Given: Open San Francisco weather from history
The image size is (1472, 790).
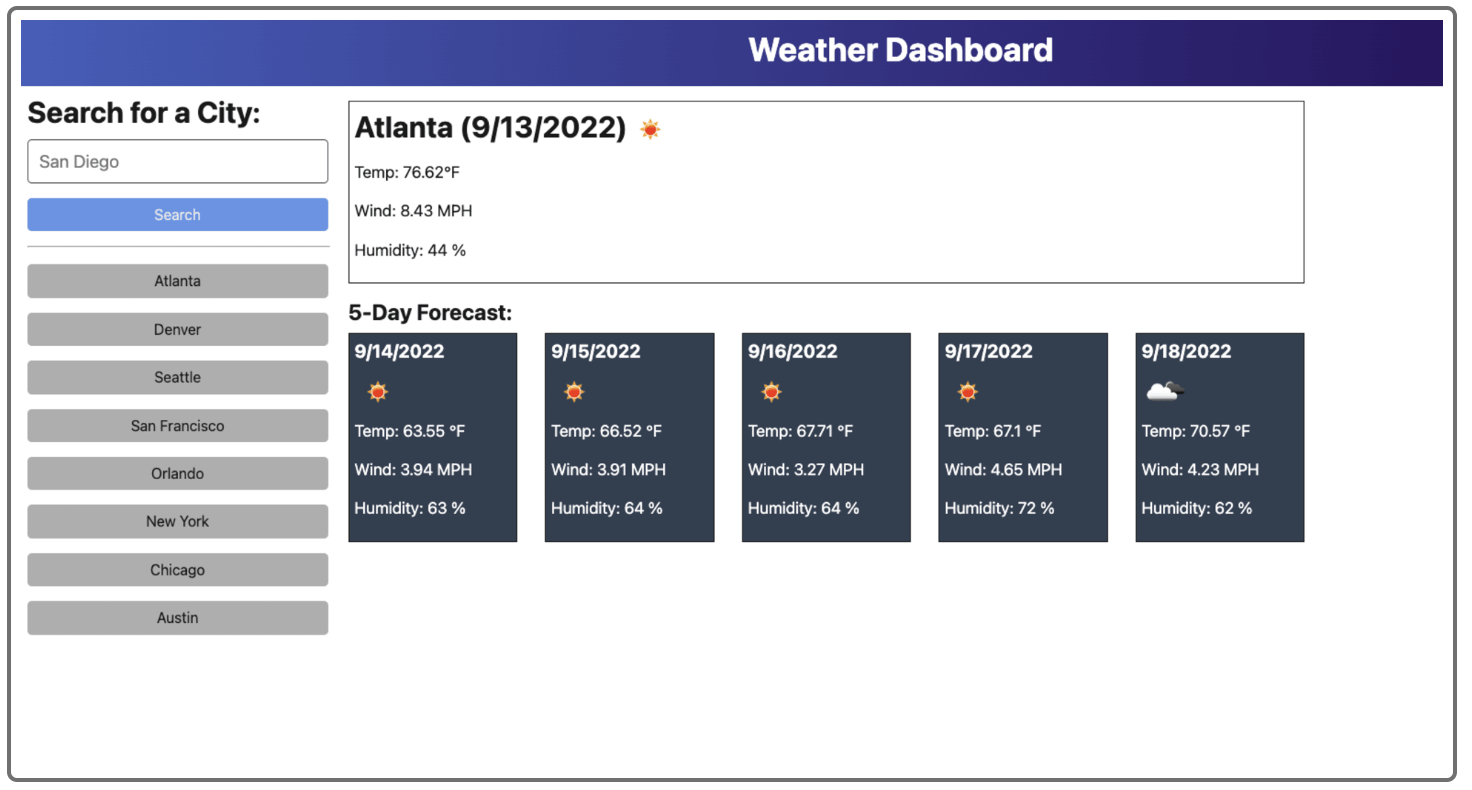Looking at the screenshot, I should click(178, 425).
